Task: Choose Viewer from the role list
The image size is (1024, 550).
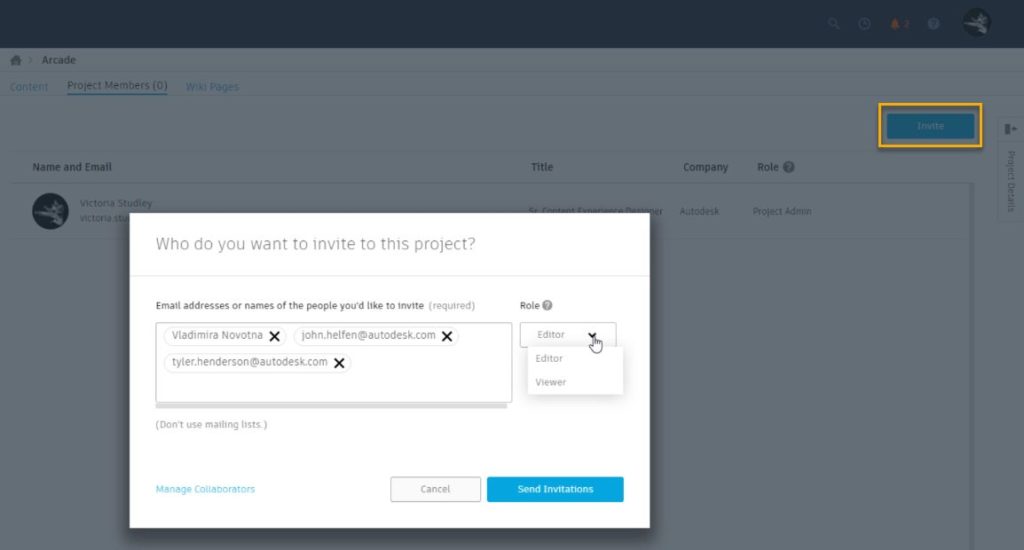Action: (551, 382)
